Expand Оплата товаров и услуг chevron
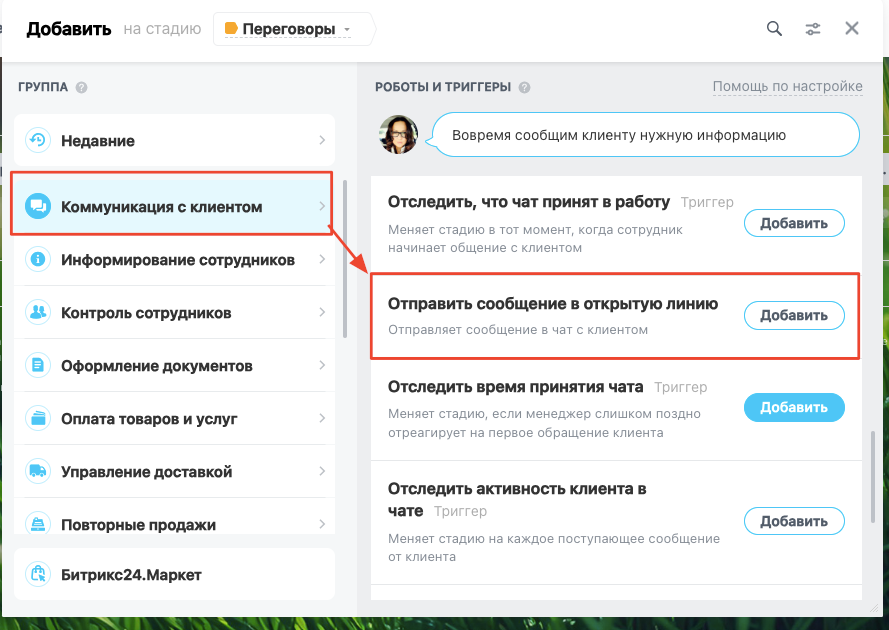Viewport: 889px width, 630px height. tap(322, 418)
